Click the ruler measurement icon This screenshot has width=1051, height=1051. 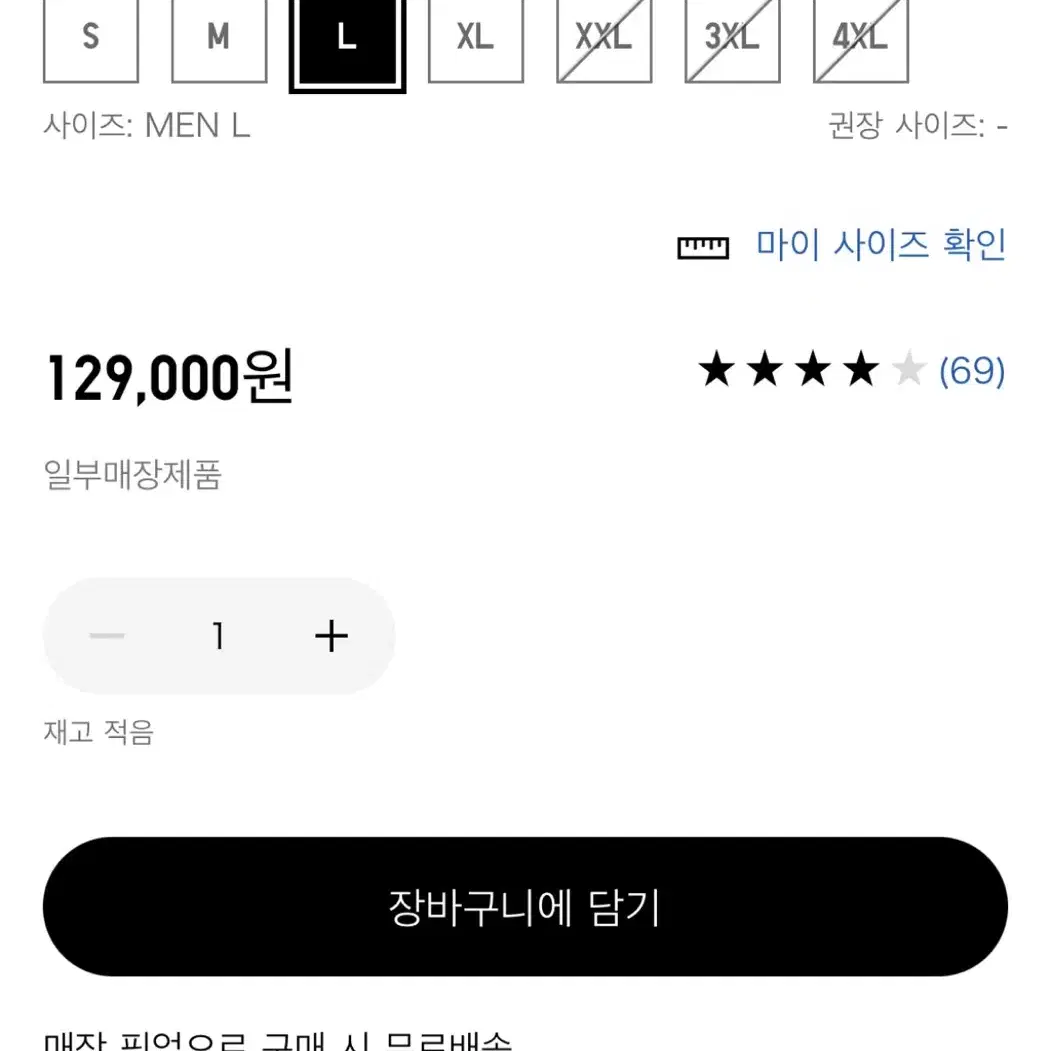(703, 247)
